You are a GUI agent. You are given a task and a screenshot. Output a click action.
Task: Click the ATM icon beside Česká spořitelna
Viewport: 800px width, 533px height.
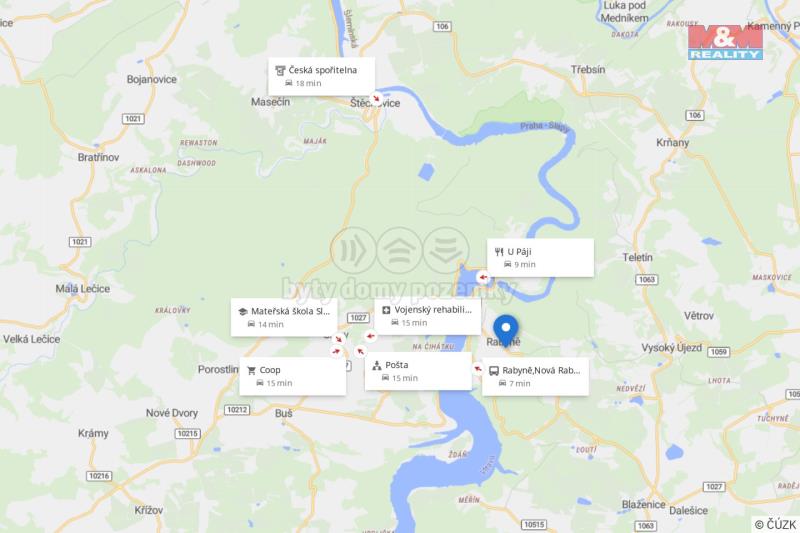280,70
